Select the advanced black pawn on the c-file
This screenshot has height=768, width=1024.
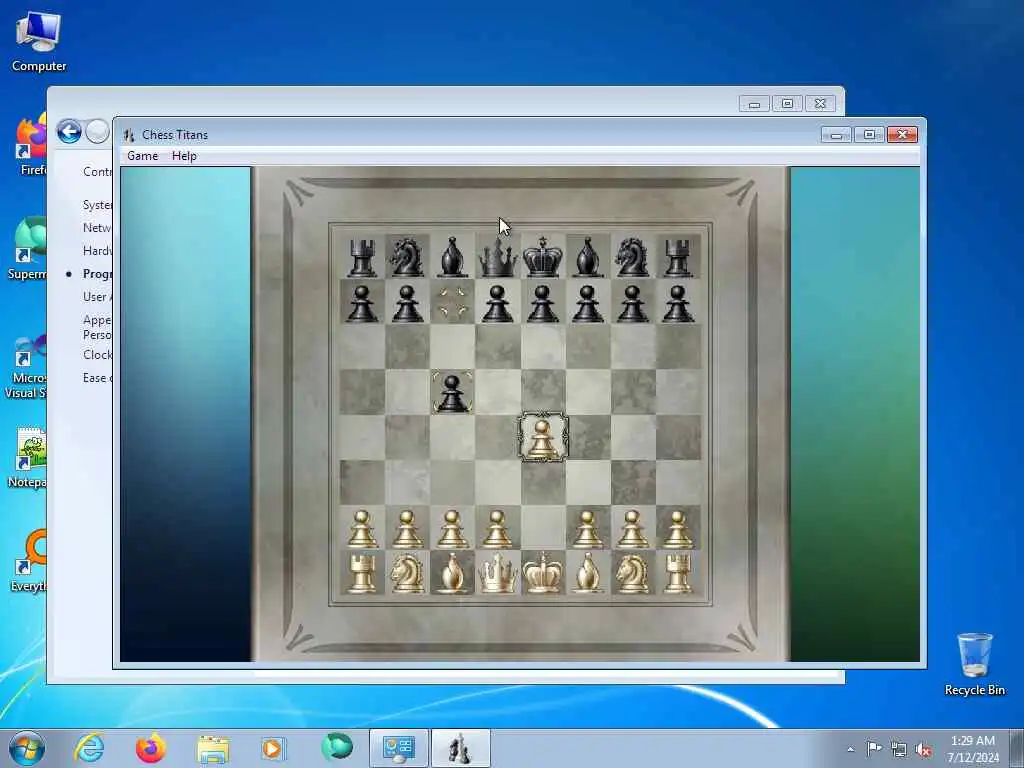click(x=452, y=393)
